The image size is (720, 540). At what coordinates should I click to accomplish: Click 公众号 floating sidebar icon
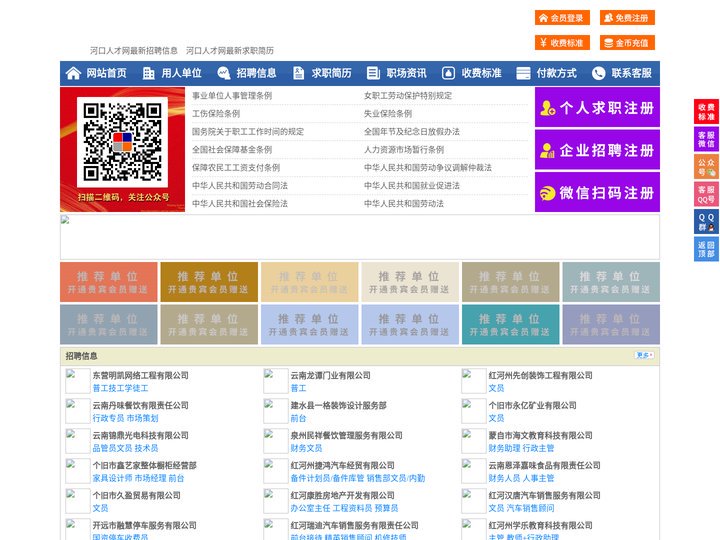tap(706, 167)
